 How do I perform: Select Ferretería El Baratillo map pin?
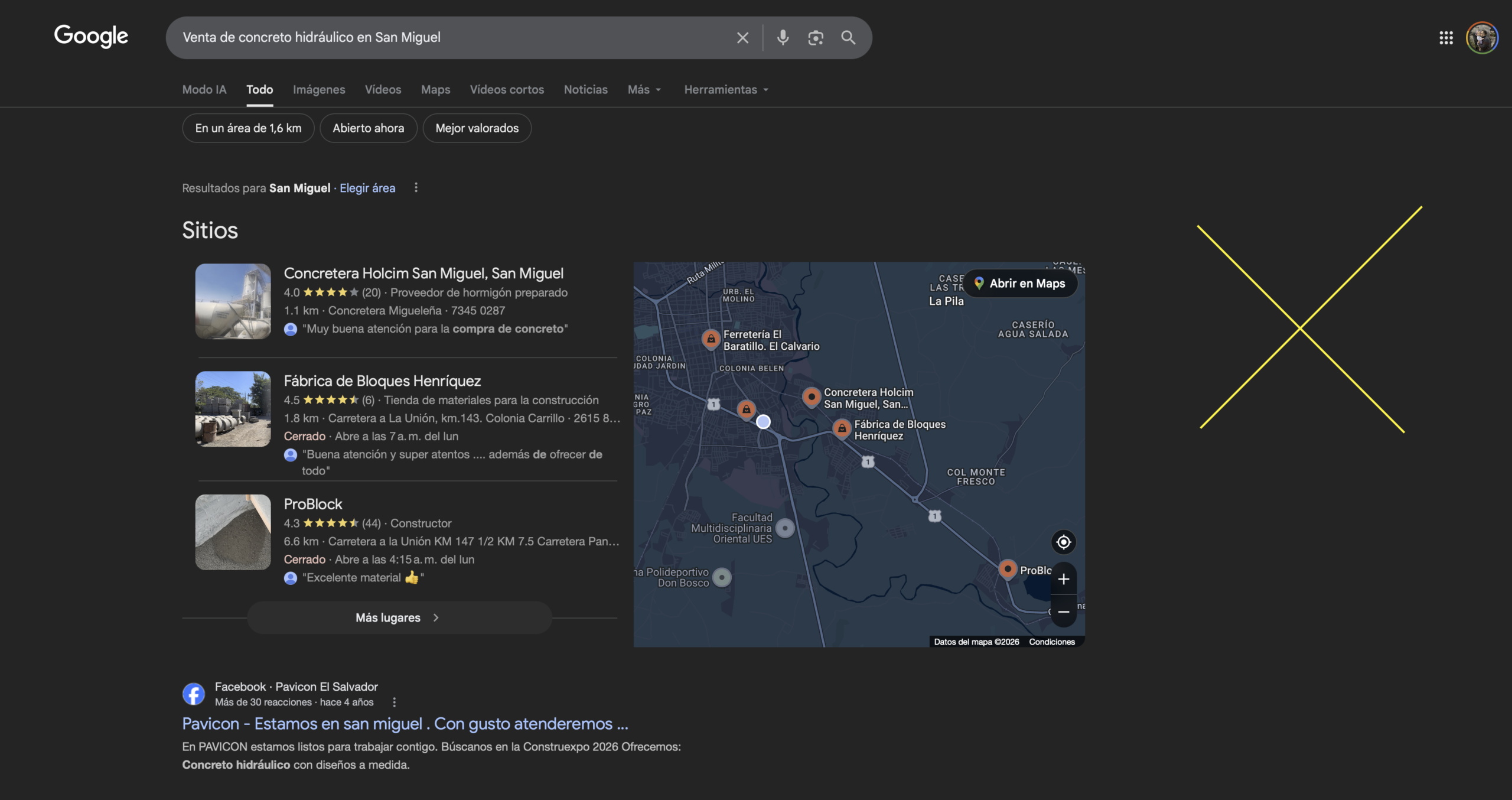(711, 339)
